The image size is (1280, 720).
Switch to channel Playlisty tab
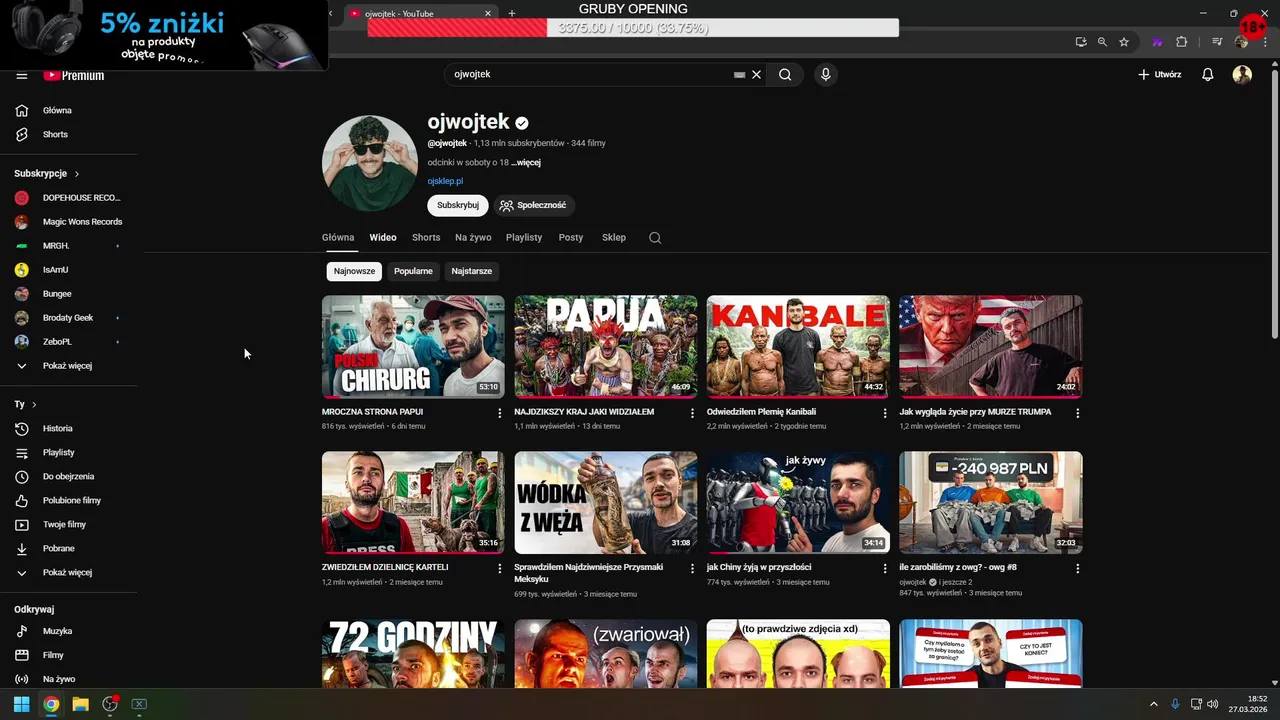click(x=524, y=238)
